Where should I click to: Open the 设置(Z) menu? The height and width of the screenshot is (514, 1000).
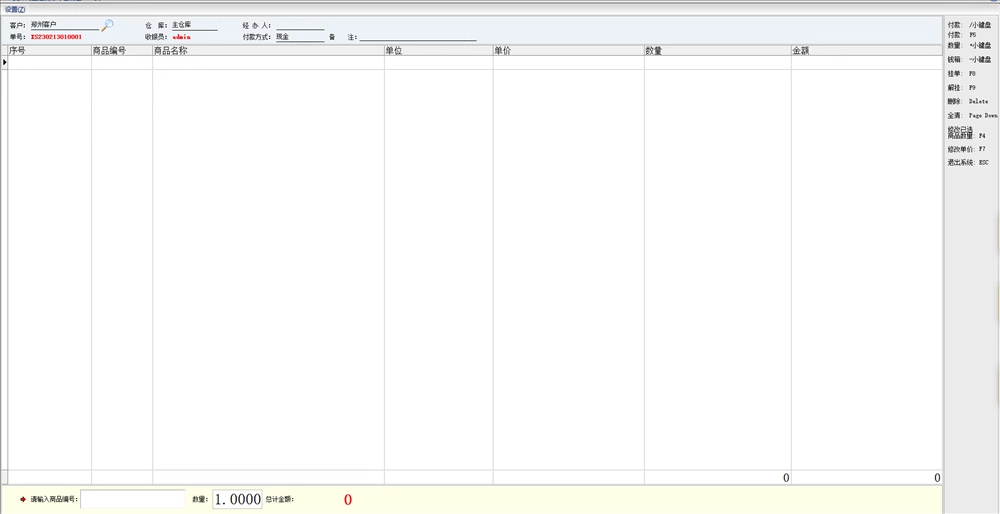pyautogui.click(x=15, y=10)
